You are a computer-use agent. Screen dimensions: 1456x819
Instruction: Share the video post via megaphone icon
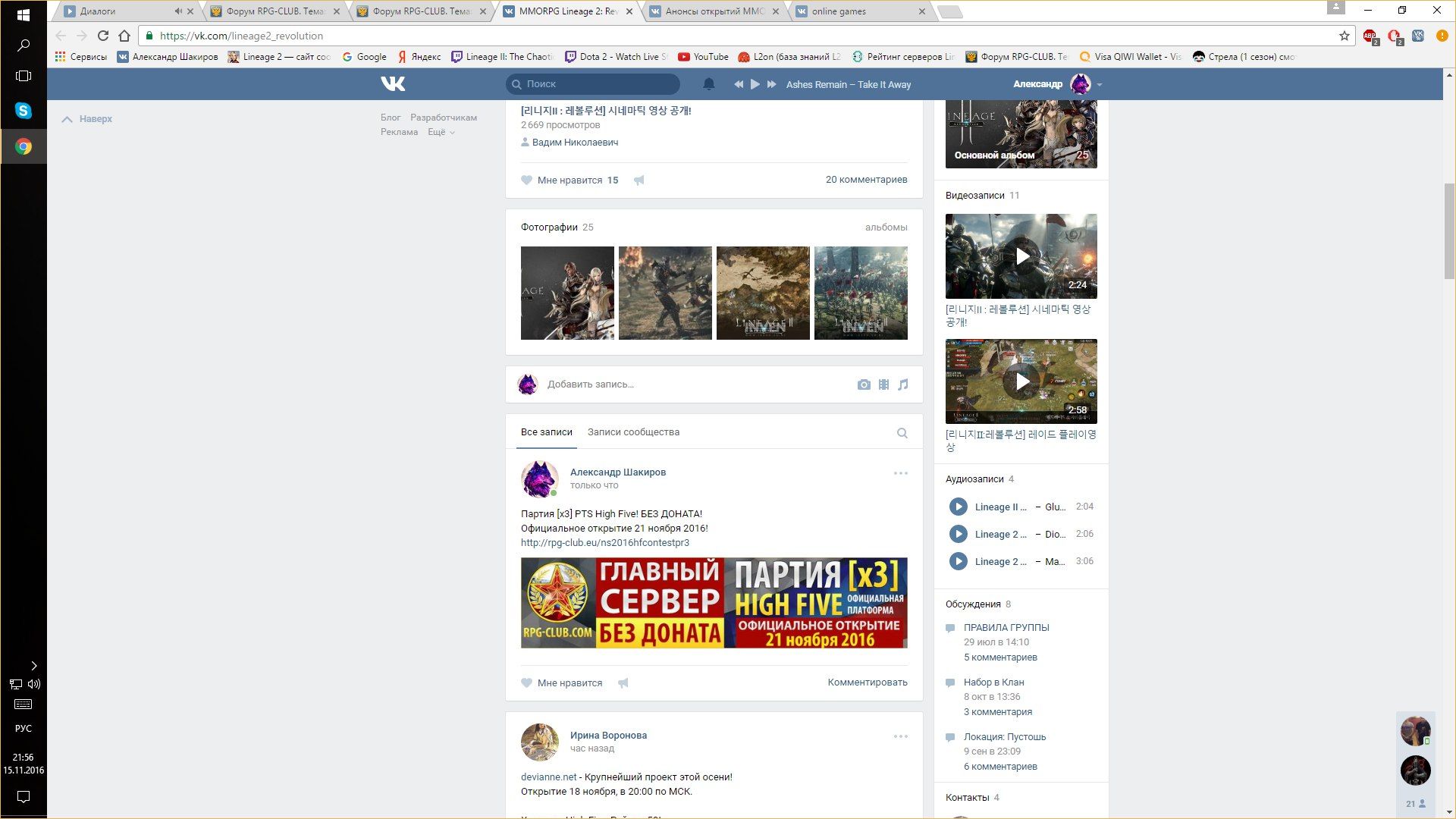pos(639,180)
